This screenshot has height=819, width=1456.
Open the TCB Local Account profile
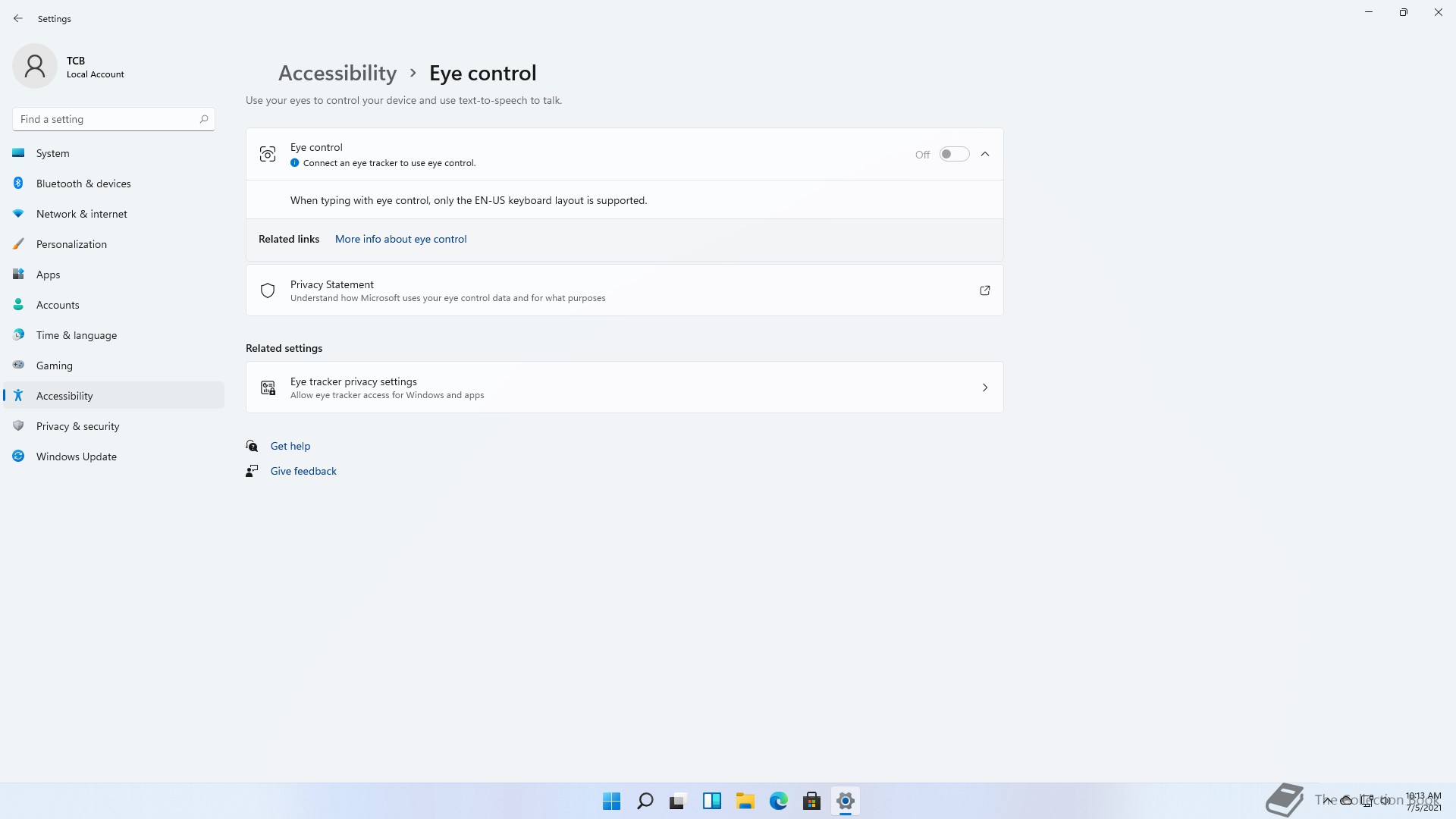coord(69,67)
